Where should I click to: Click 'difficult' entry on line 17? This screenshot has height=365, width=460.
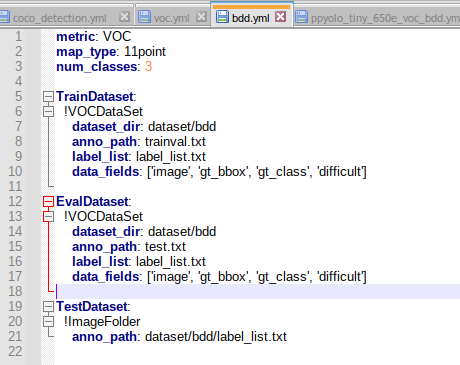tap(340, 276)
